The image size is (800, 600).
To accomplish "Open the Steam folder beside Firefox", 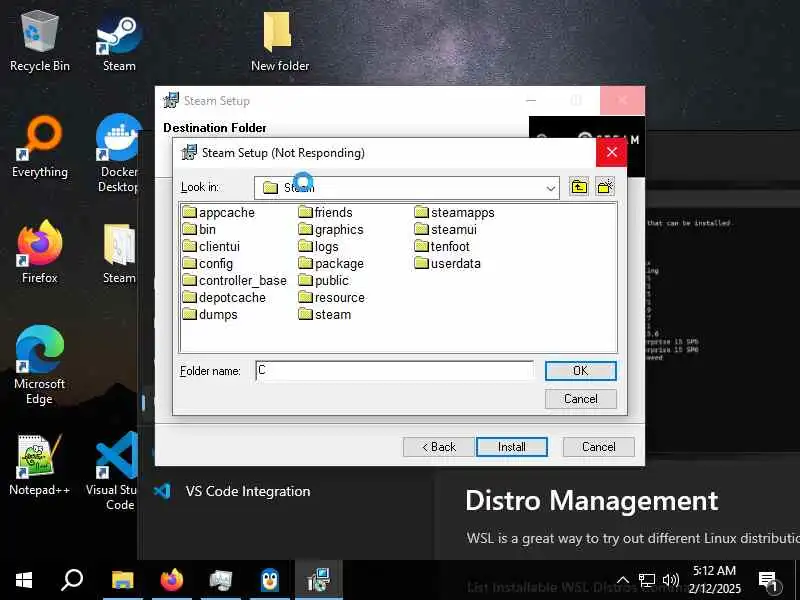I will (119, 254).
